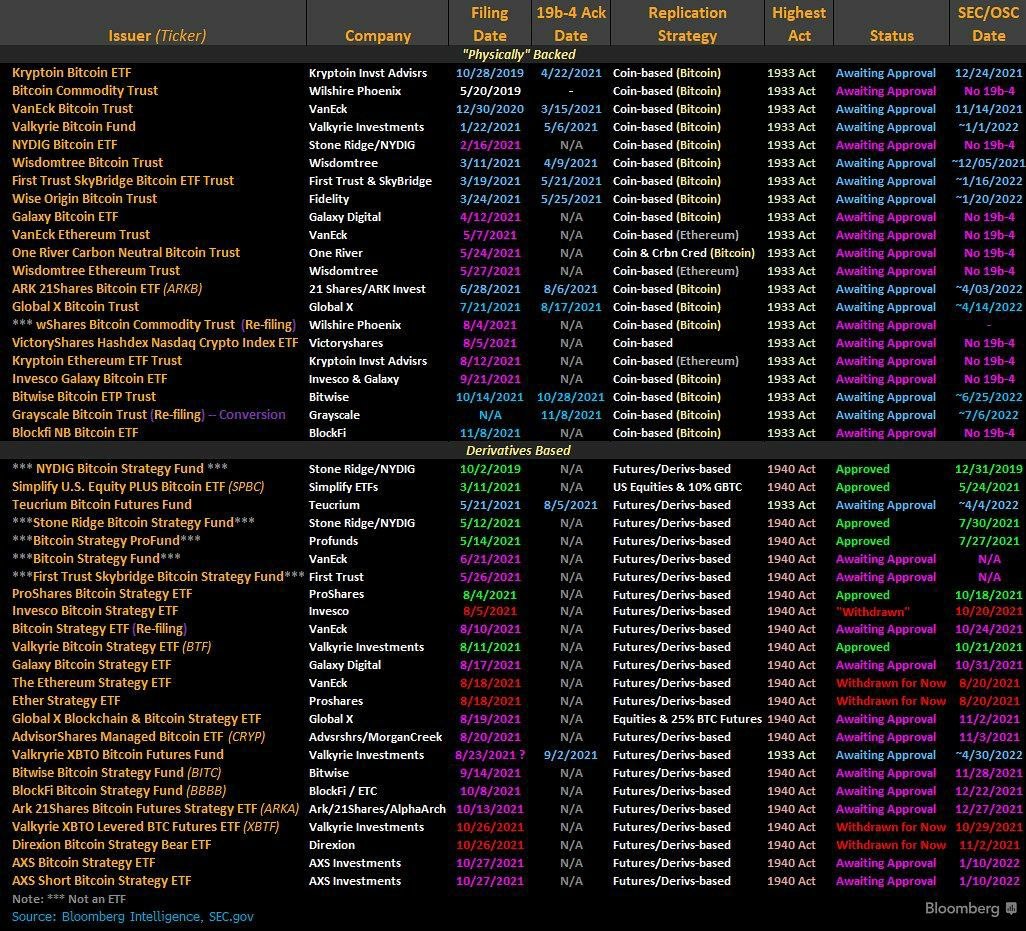This screenshot has width=1026, height=931.
Task: Click Invesco Bitcoin Strategy ETF issuer name
Action: (95, 610)
